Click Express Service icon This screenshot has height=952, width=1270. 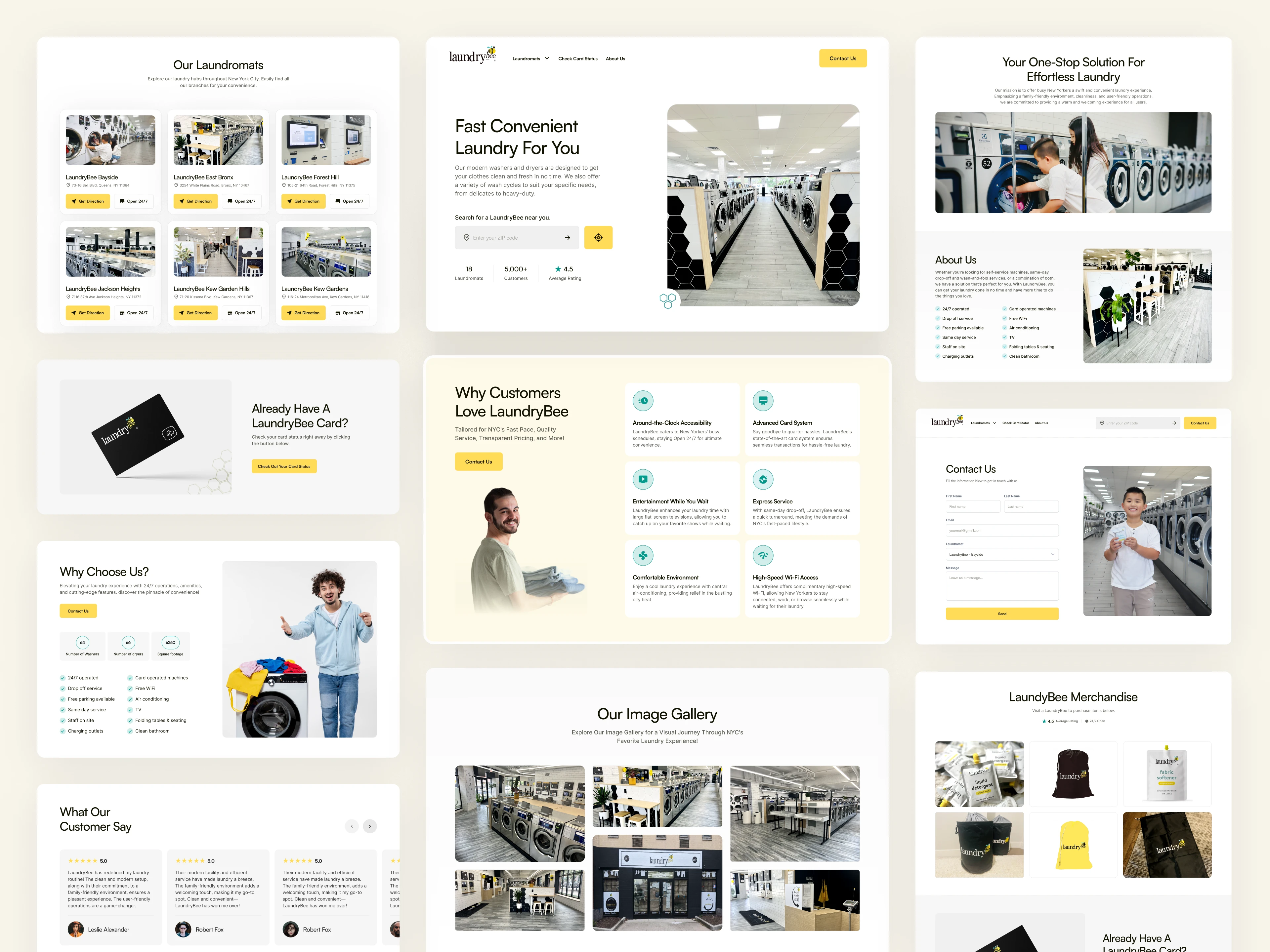pos(763,479)
